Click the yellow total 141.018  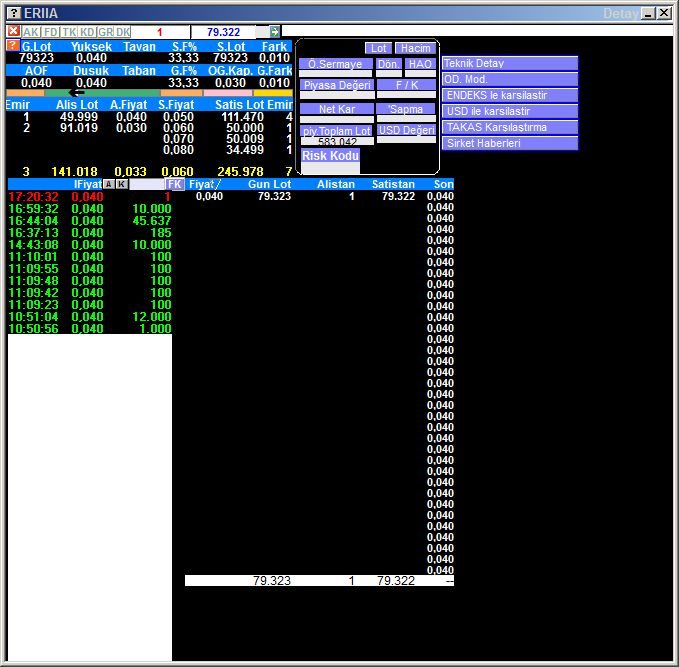click(x=74, y=172)
